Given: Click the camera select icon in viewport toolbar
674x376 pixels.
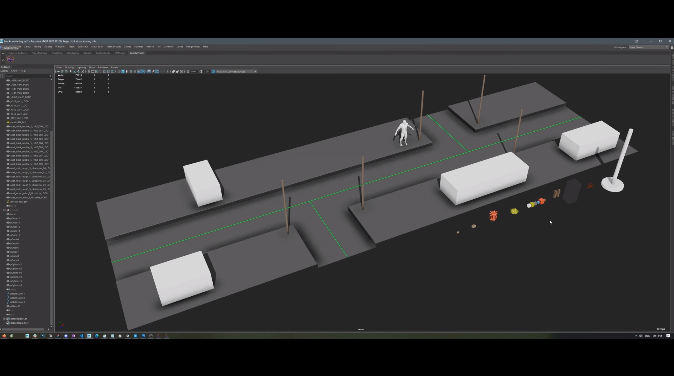Looking at the screenshot, I should 58,71.
